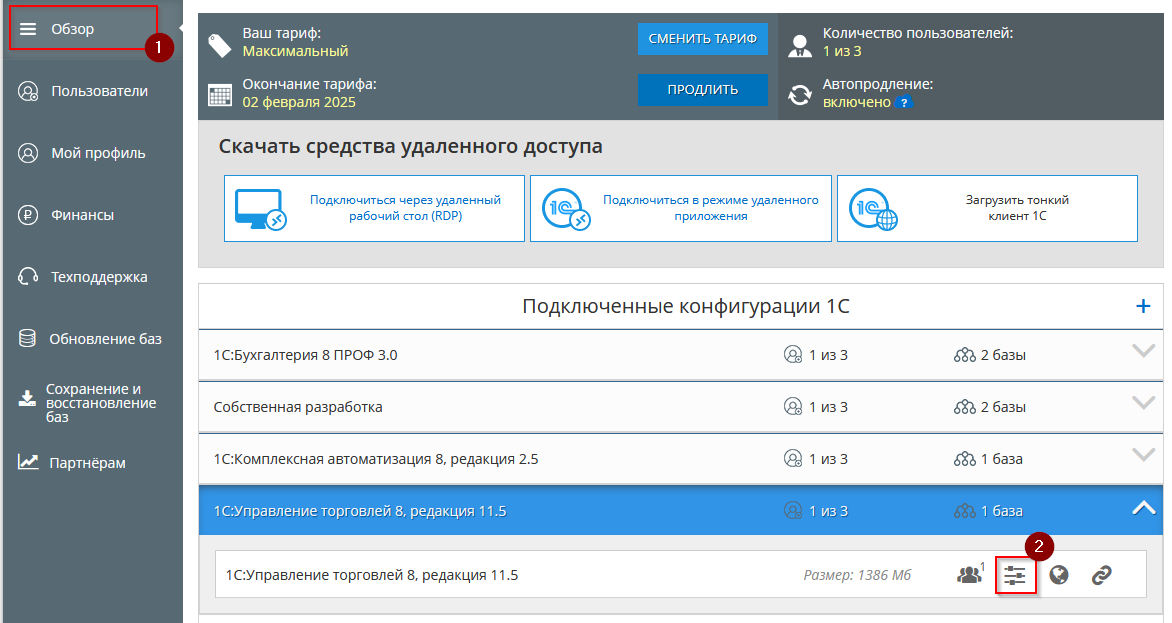Open Загрузить тонкий клиент 1С
The width and height of the screenshot is (1172, 623).
click(987, 208)
